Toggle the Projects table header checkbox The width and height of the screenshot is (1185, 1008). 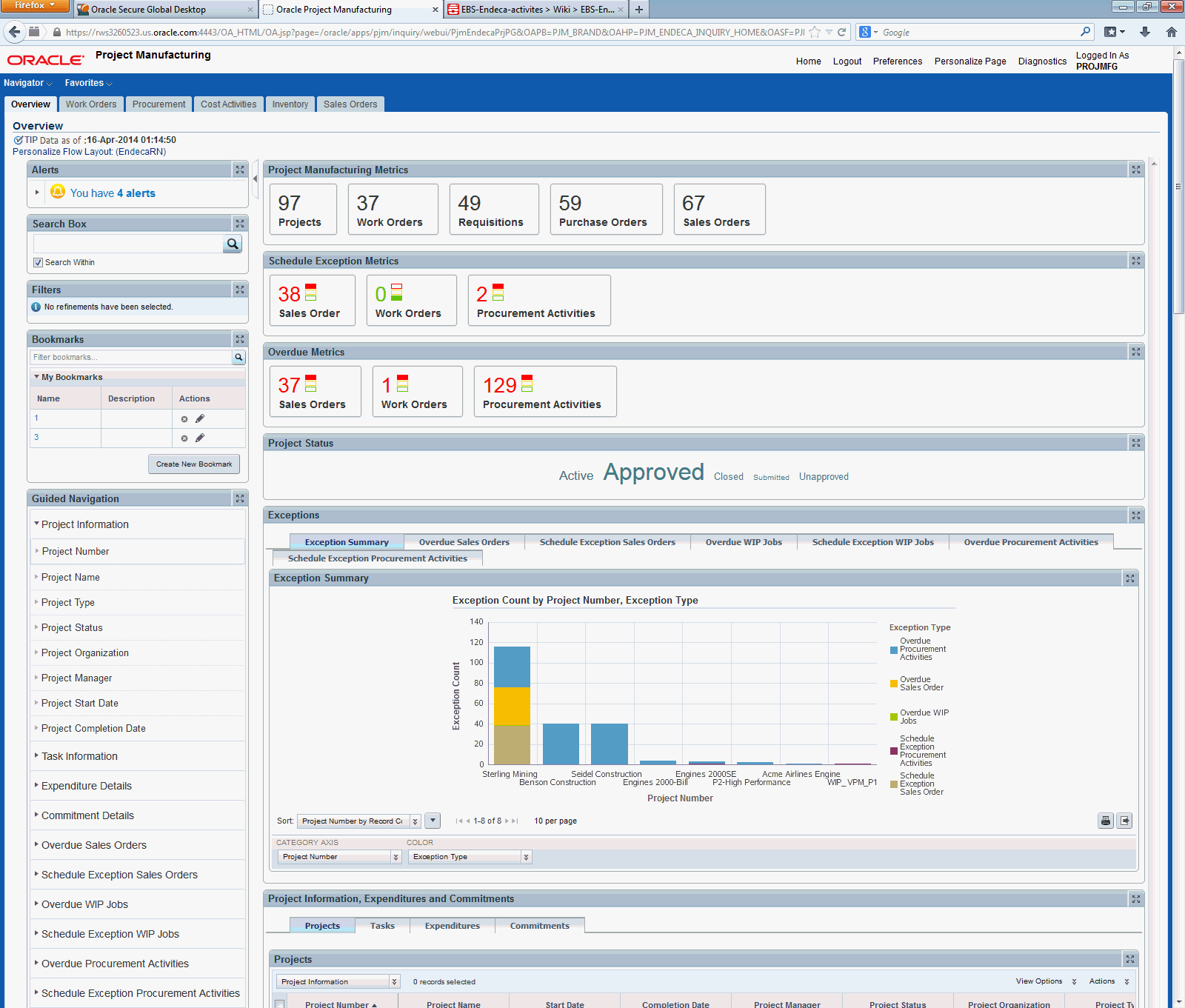click(x=280, y=1004)
